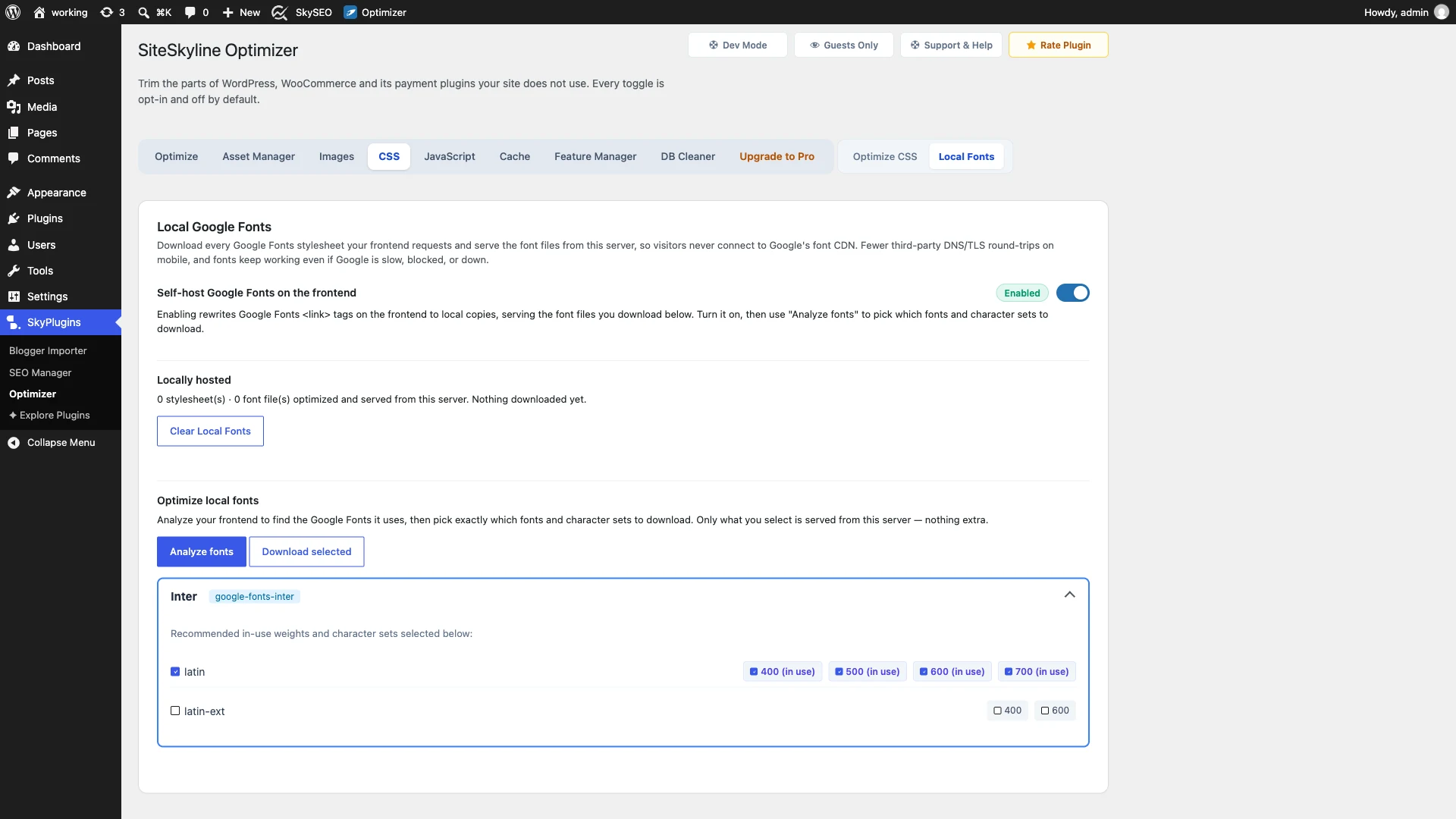This screenshot has width=1456, height=819.
Task: Switch to the Asset Manager tab
Action: [x=259, y=156]
